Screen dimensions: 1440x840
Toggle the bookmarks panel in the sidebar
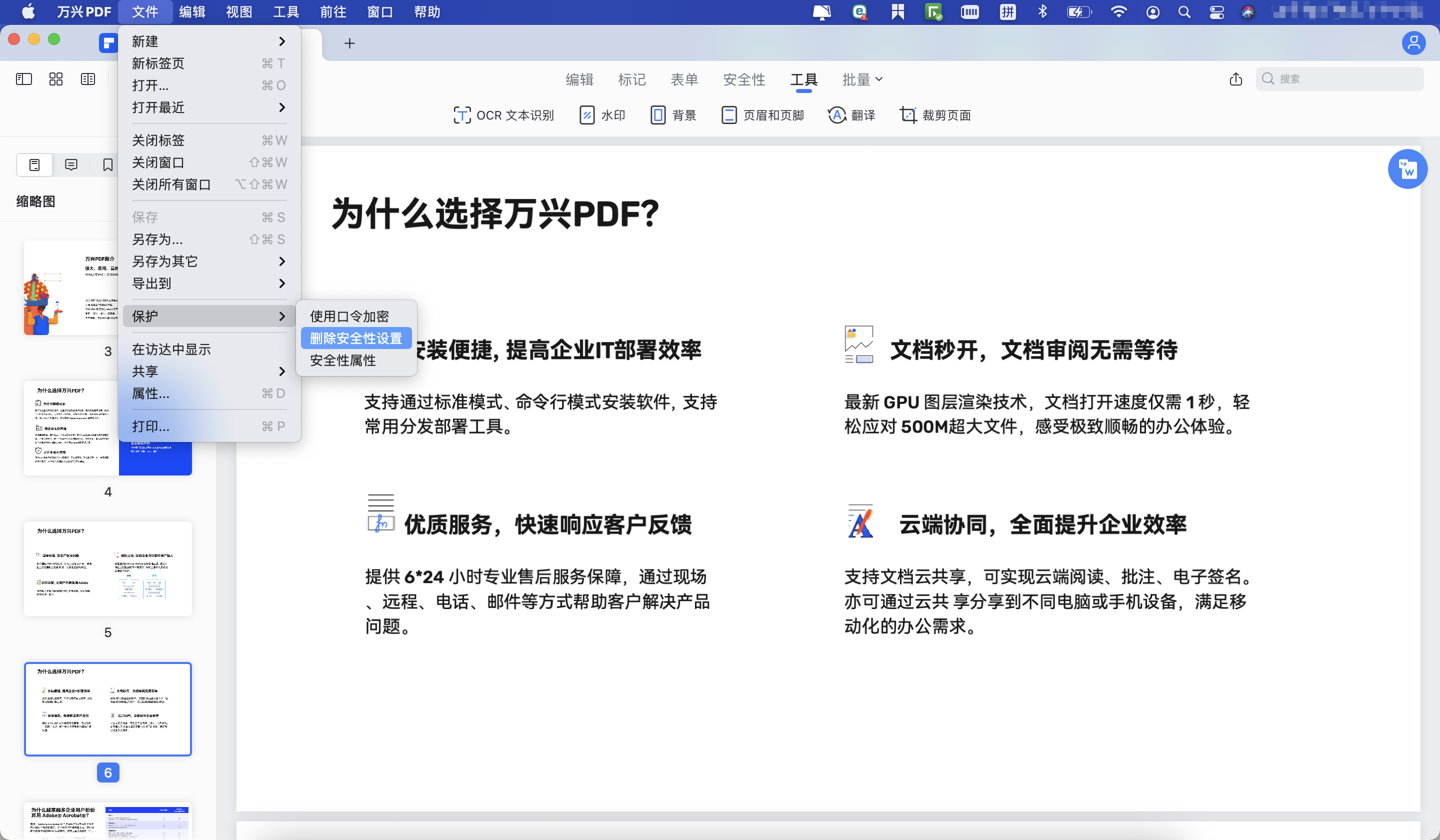107,164
